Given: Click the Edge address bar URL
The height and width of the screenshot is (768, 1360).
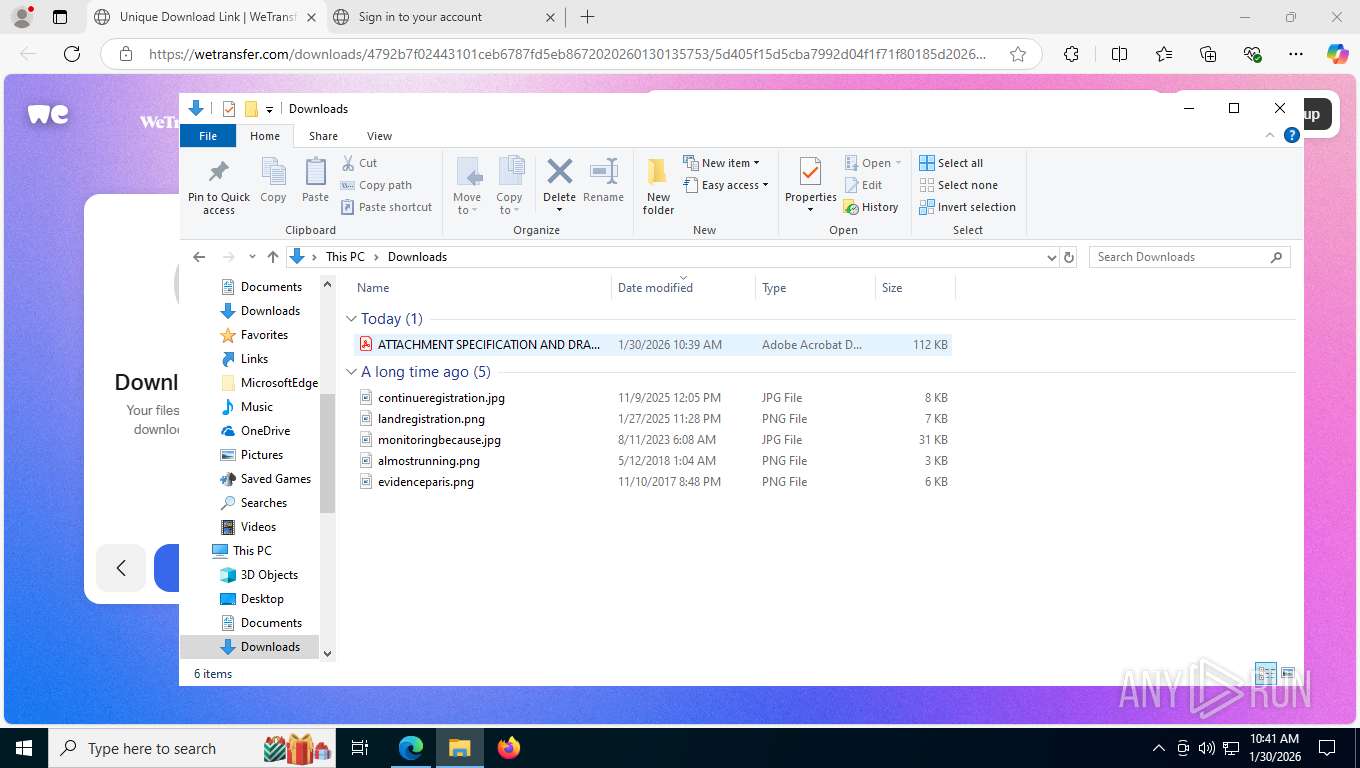Looking at the screenshot, I should [x=567, y=55].
